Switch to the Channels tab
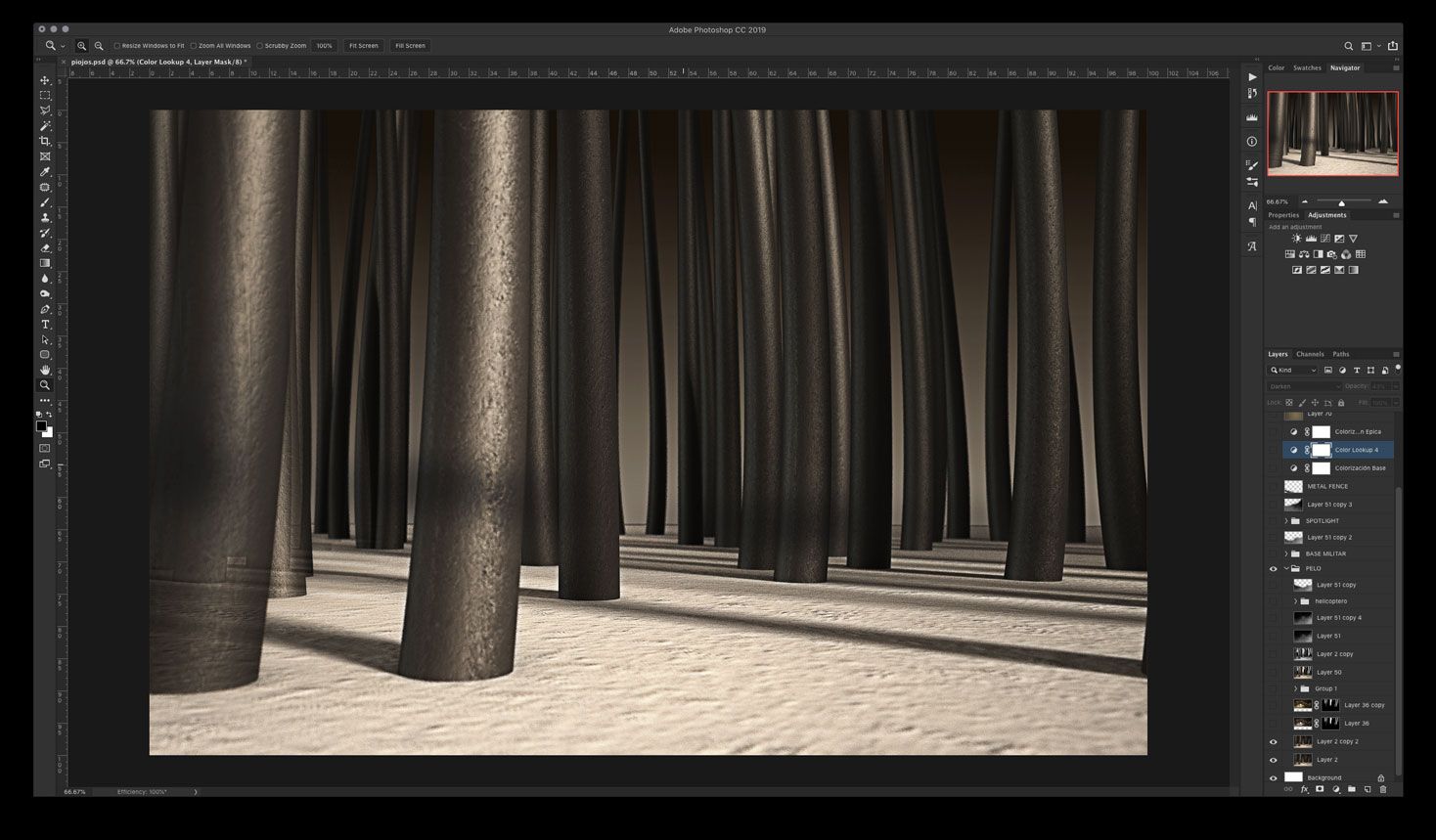This screenshot has width=1436, height=840. click(x=1310, y=354)
